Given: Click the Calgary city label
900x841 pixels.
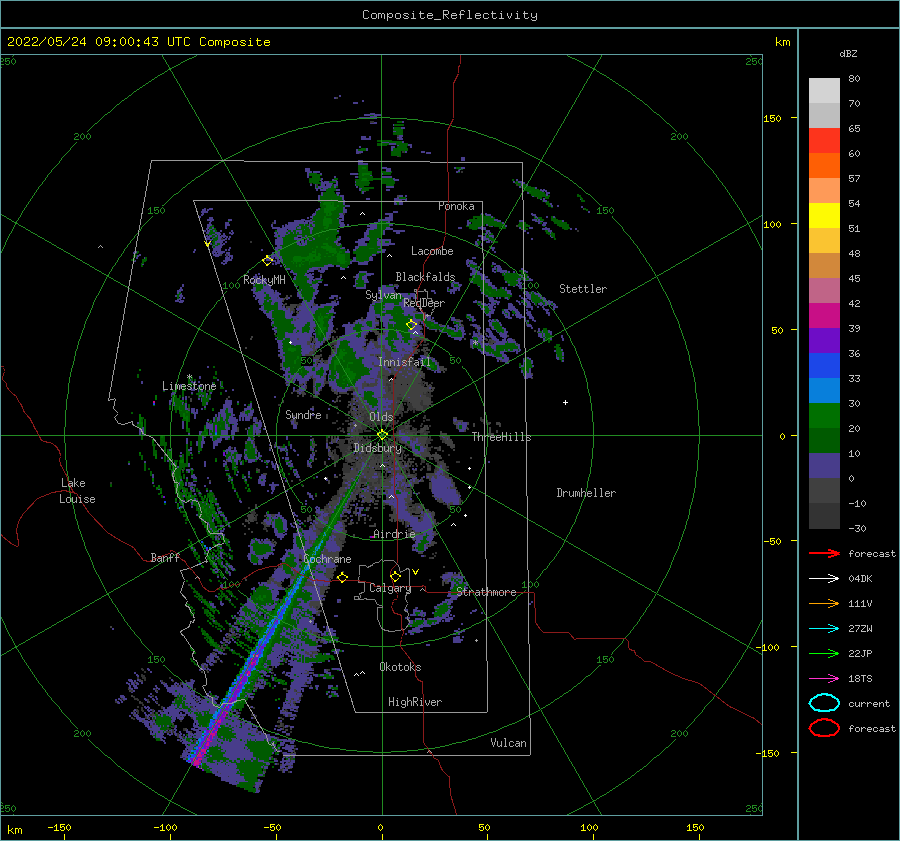Looking at the screenshot, I should click(x=390, y=588).
